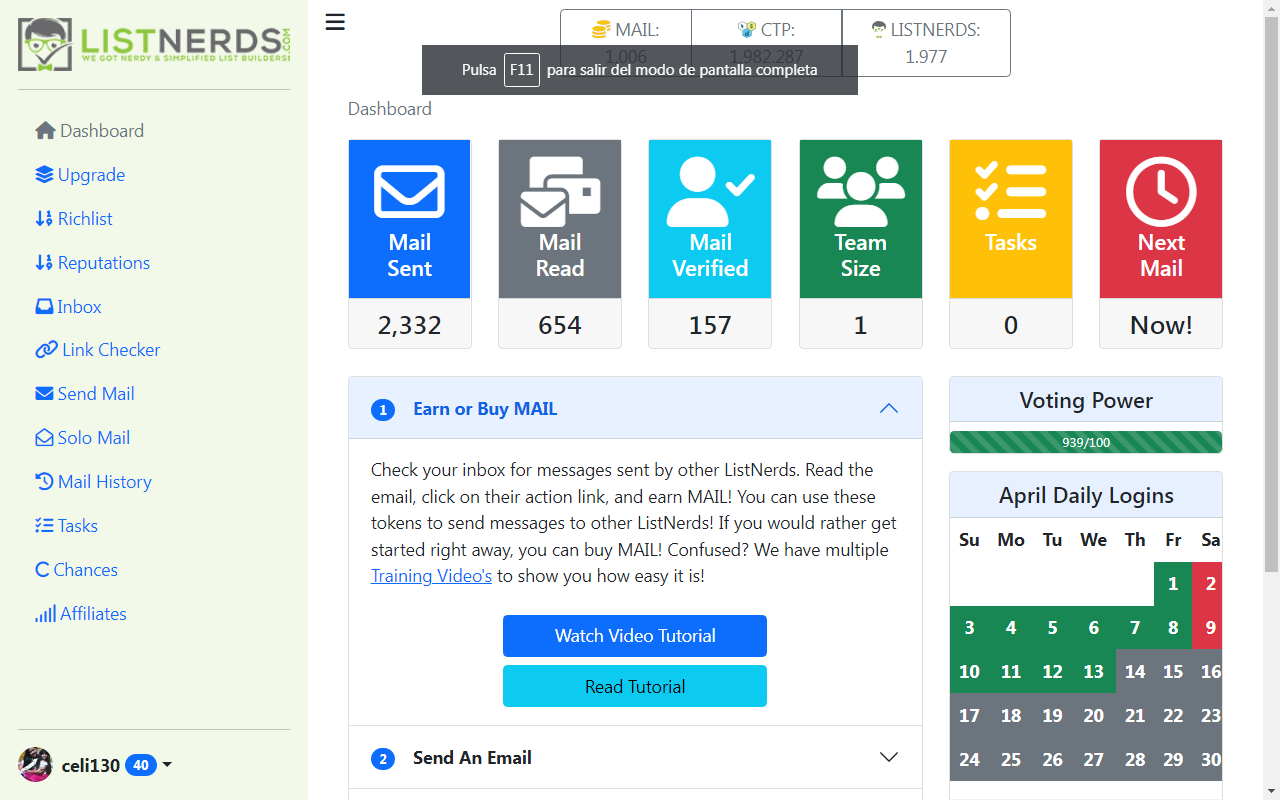Select April 9 in daily logins calendar
1280x800 pixels.
pos(1208,628)
